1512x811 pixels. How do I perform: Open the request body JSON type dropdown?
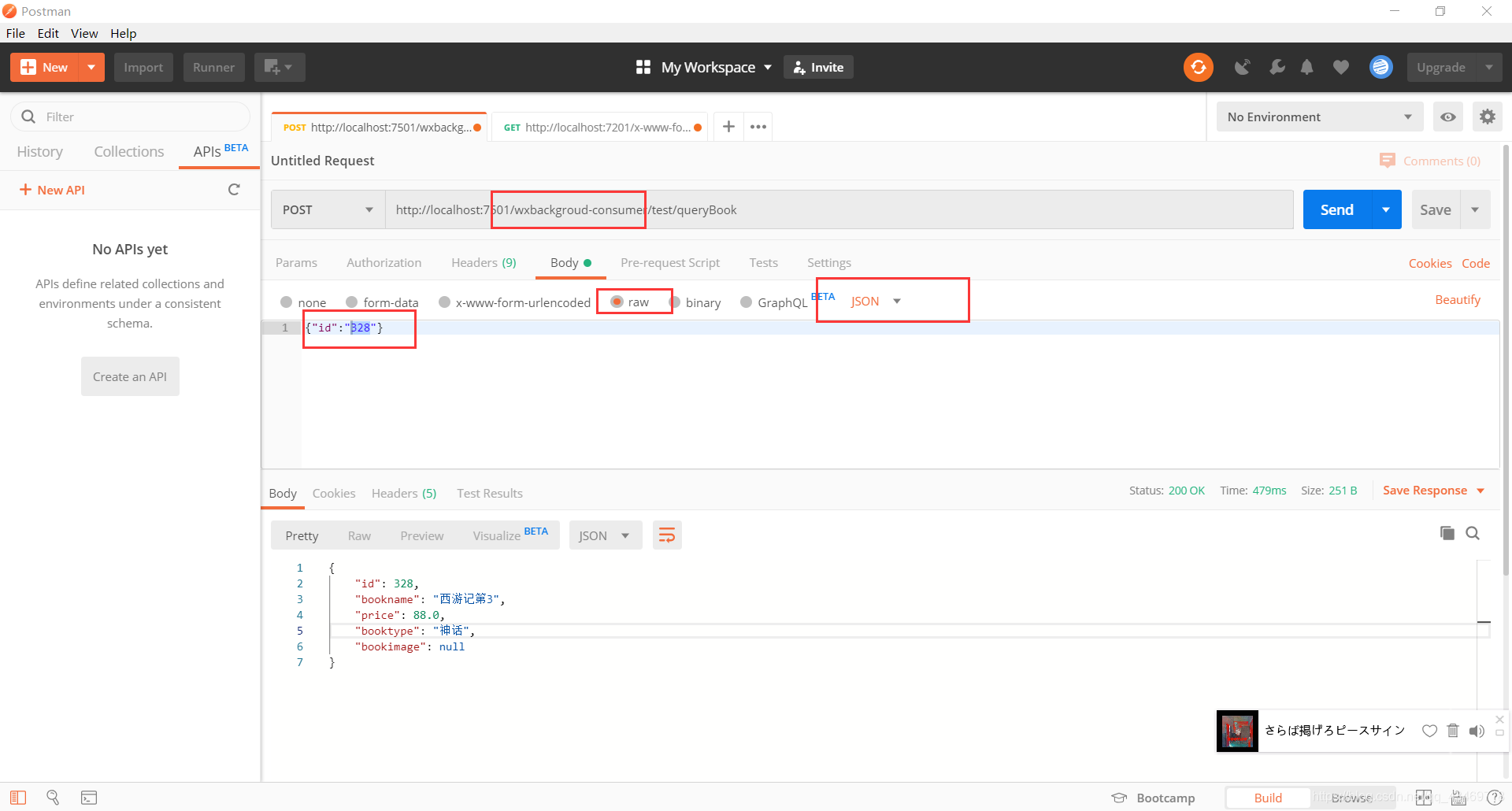[x=876, y=301]
